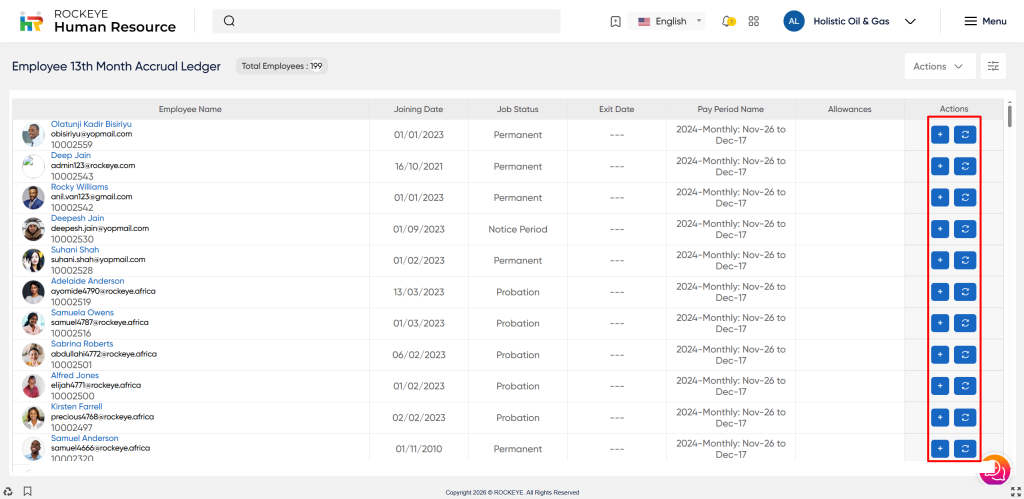Open the apps grid icon
Screen dimensions: 1024x499
pyautogui.click(x=754, y=21)
